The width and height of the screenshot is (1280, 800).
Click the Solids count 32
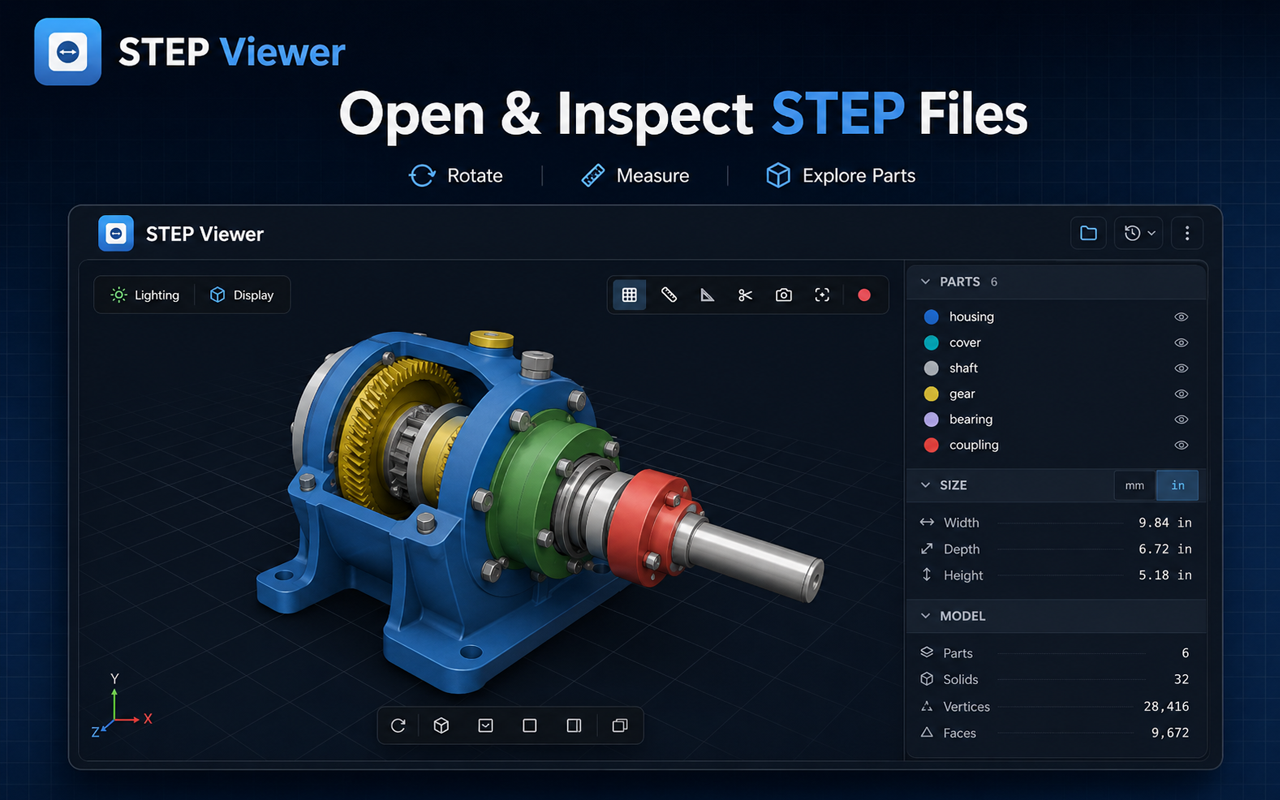tap(1181, 679)
